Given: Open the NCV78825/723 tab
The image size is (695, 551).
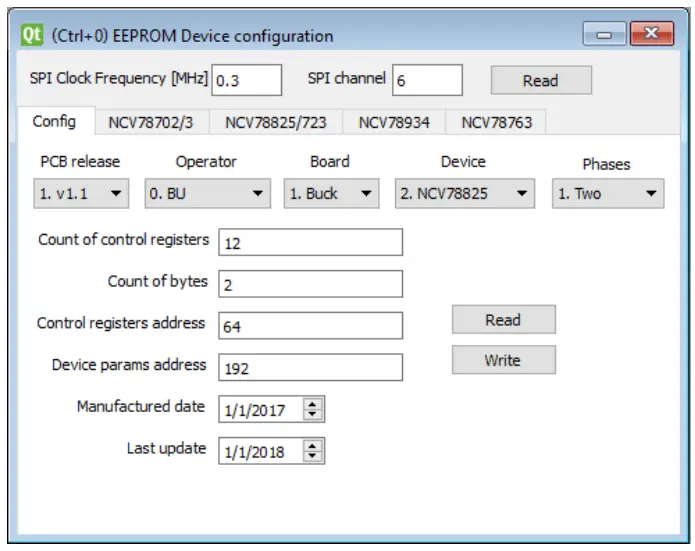Looking at the screenshot, I should (x=276, y=122).
